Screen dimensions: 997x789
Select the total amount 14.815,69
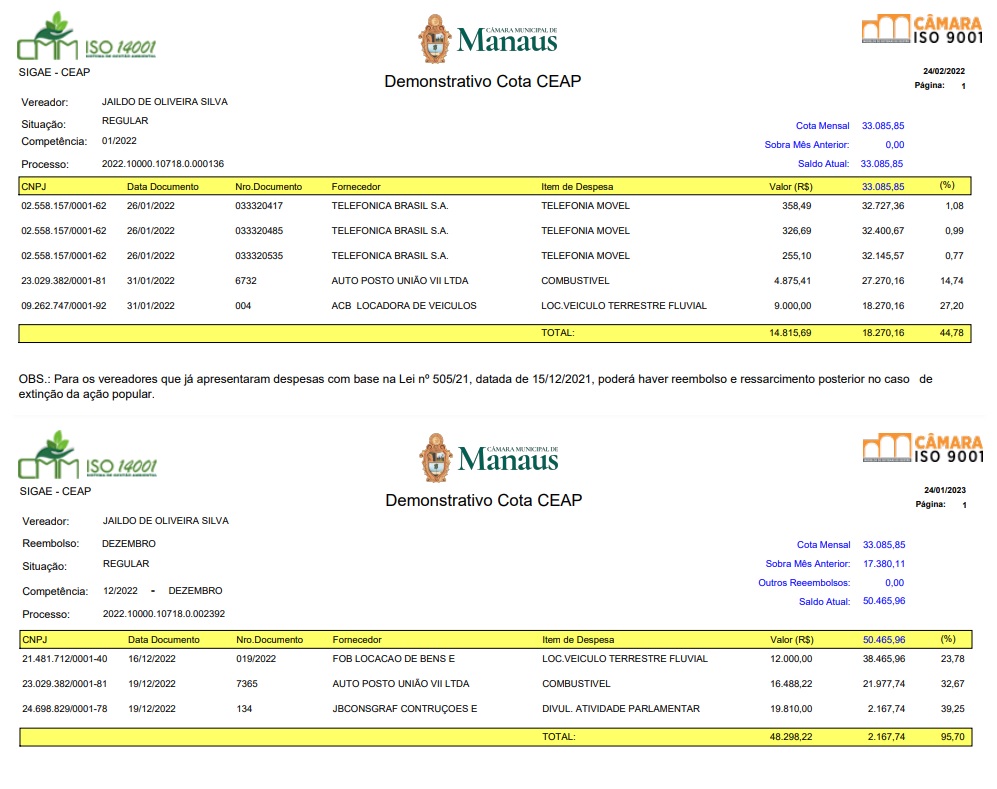(790, 333)
